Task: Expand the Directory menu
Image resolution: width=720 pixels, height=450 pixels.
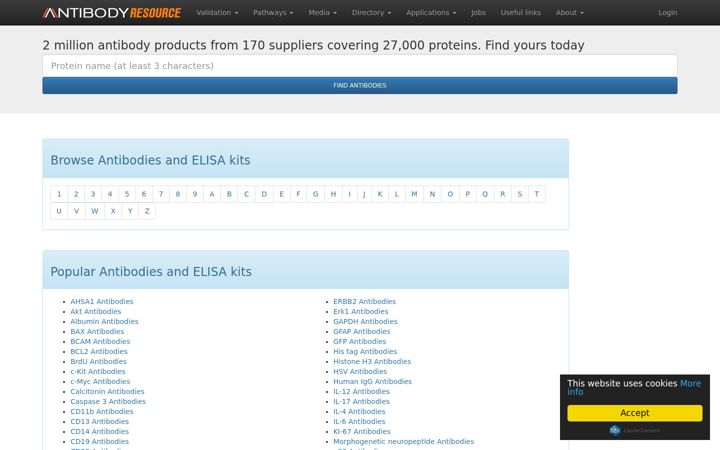Action: 371,13
